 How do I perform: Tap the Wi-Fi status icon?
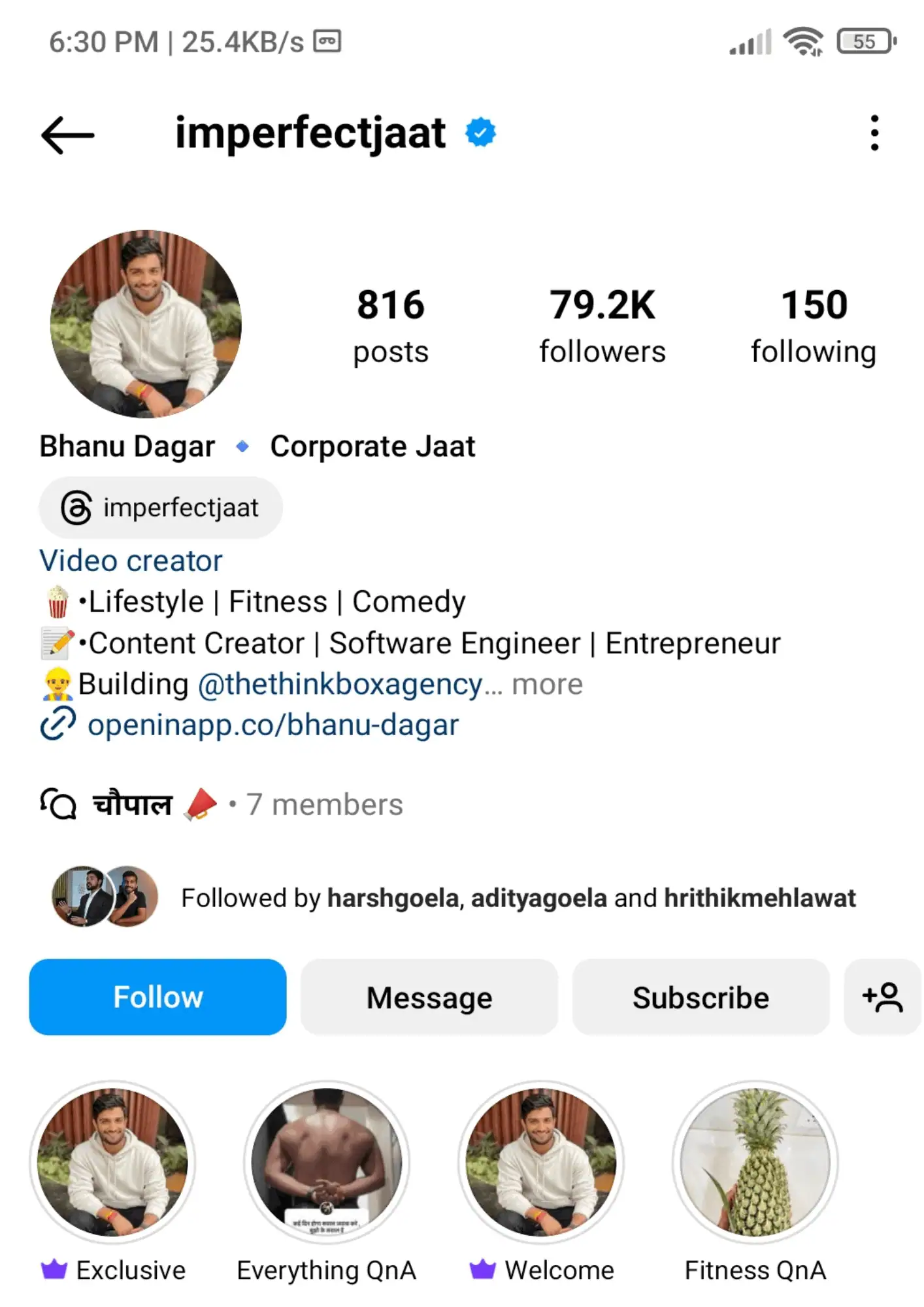pos(804,42)
